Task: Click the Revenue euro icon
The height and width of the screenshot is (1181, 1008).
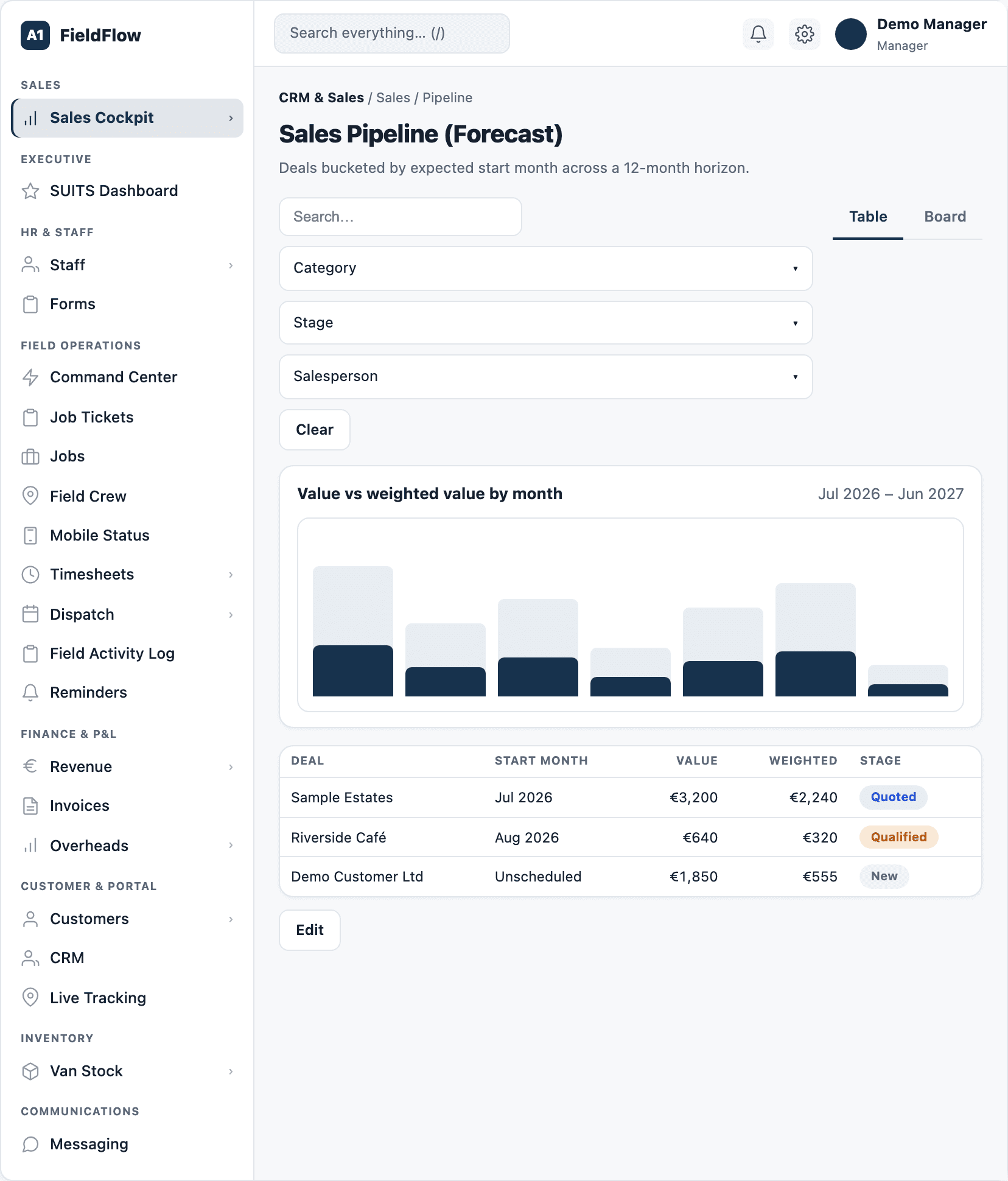Action: coord(30,766)
